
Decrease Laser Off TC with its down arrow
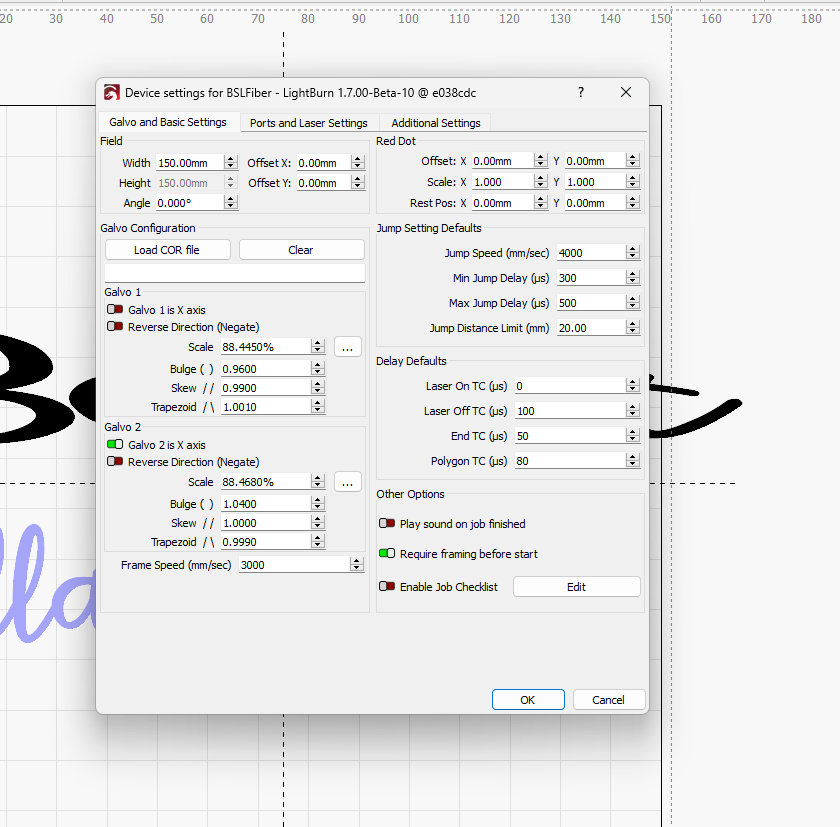(x=633, y=415)
